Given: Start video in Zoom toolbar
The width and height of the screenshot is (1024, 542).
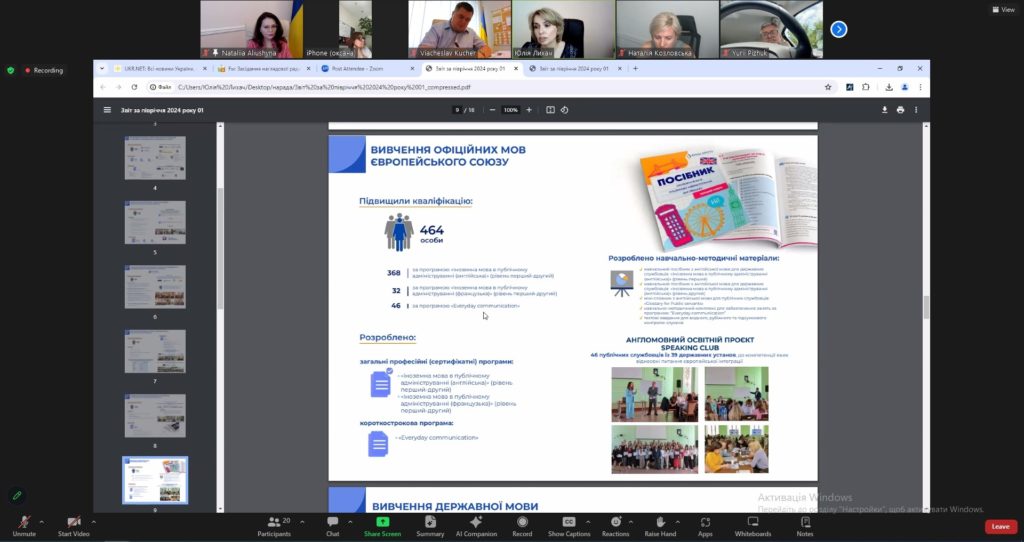Looking at the screenshot, I should pos(73,526).
